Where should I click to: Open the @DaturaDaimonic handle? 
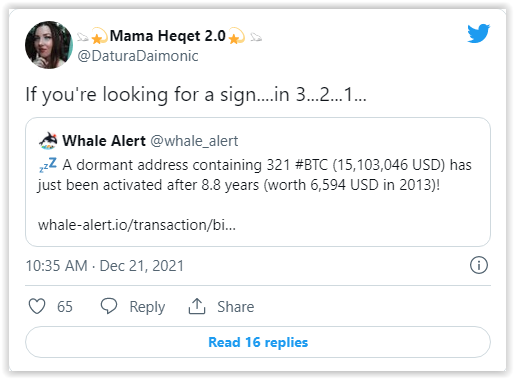(138, 56)
